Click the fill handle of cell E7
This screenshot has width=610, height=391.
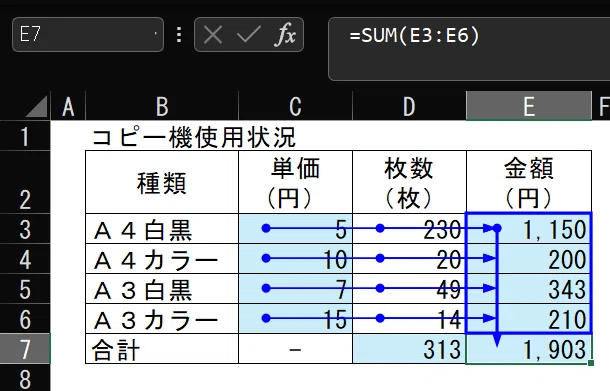coord(591,363)
